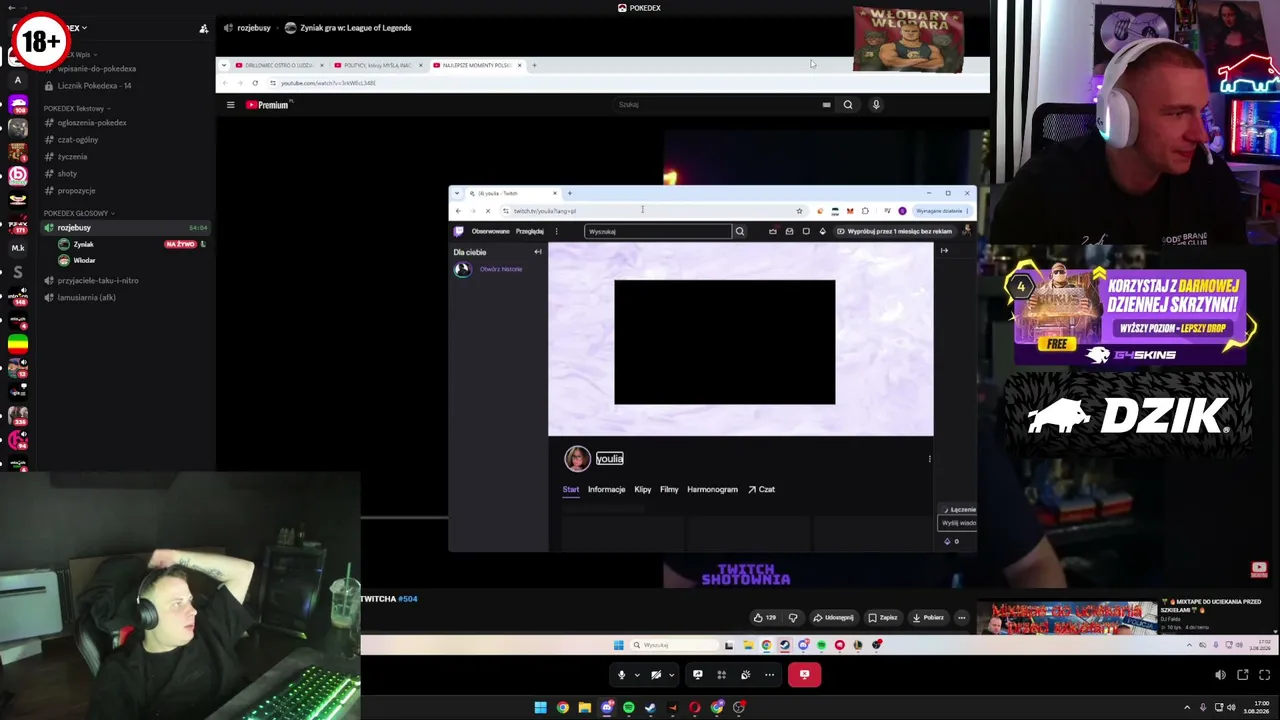
Task: Enter fullscreen in Discord call
Action: tap(1265, 675)
